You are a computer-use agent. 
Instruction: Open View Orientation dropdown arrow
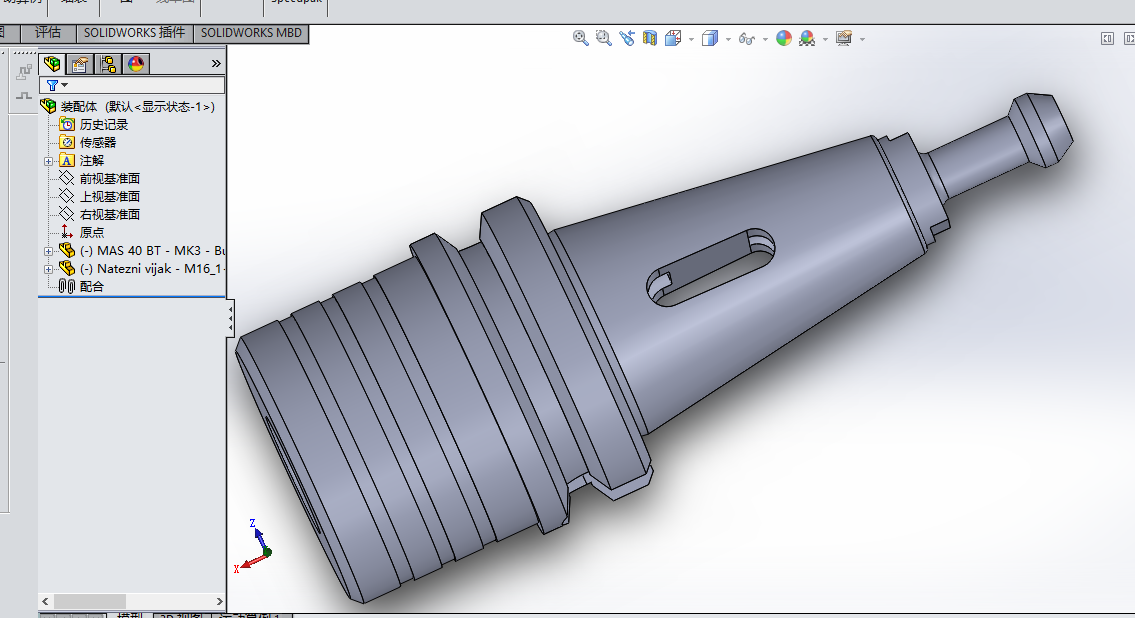(691, 39)
